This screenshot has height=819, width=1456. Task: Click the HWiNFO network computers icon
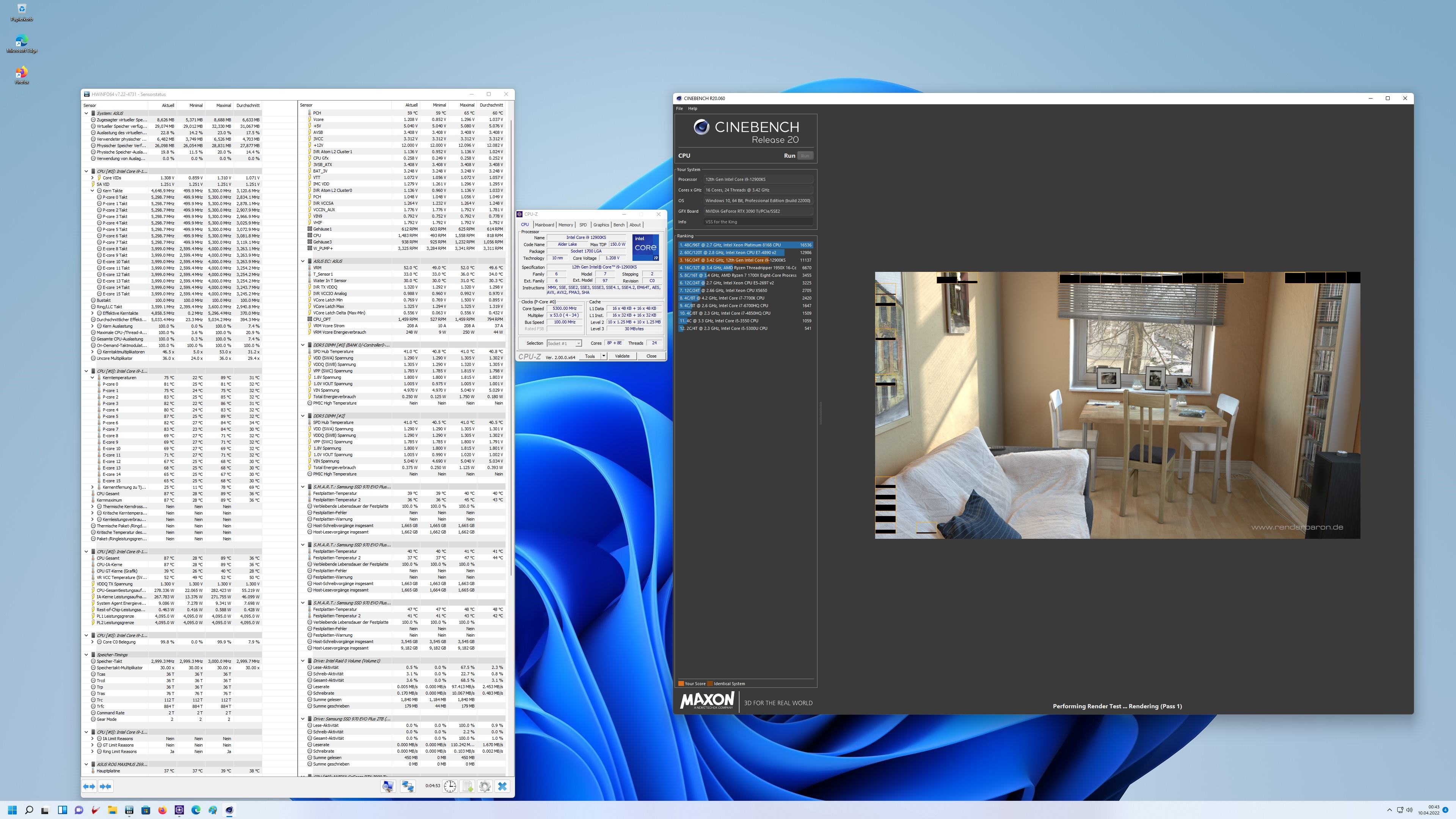[x=408, y=786]
